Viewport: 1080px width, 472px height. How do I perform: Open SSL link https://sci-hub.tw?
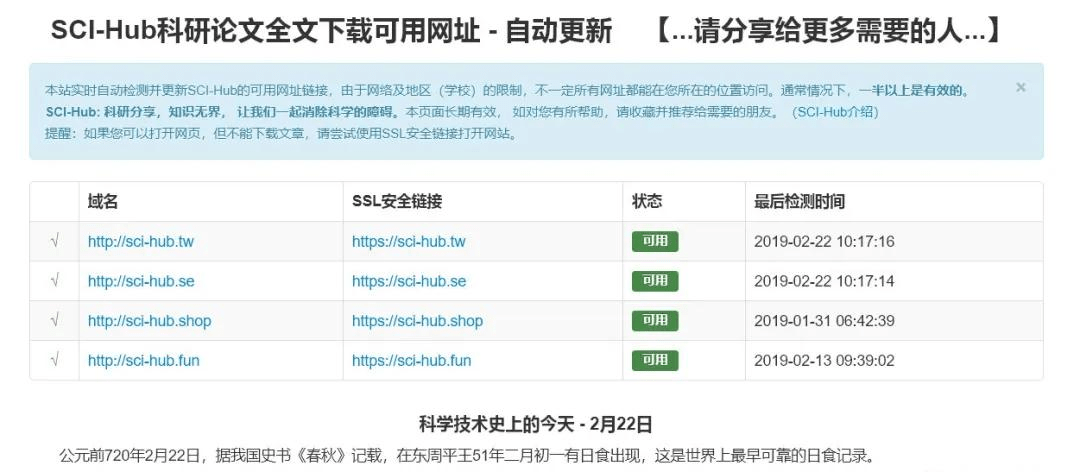pyautogui.click(x=408, y=242)
